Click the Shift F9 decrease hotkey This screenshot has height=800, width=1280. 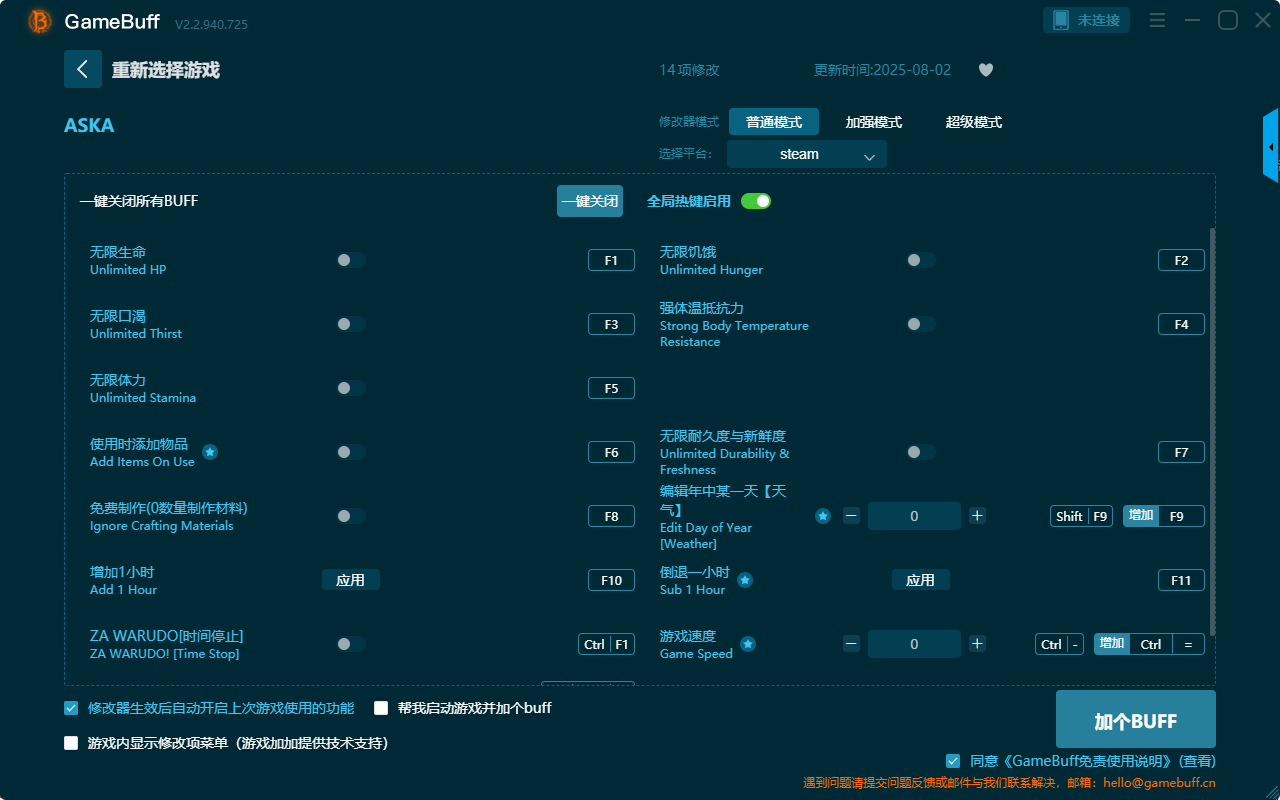(1081, 516)
